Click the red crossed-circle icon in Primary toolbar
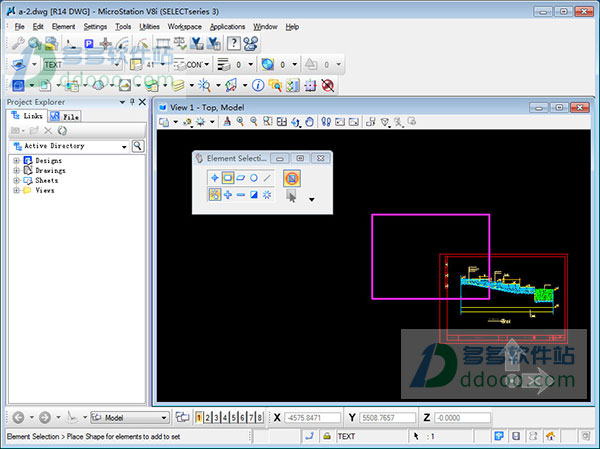The image size is (600, 449). [x=328, y=85]
